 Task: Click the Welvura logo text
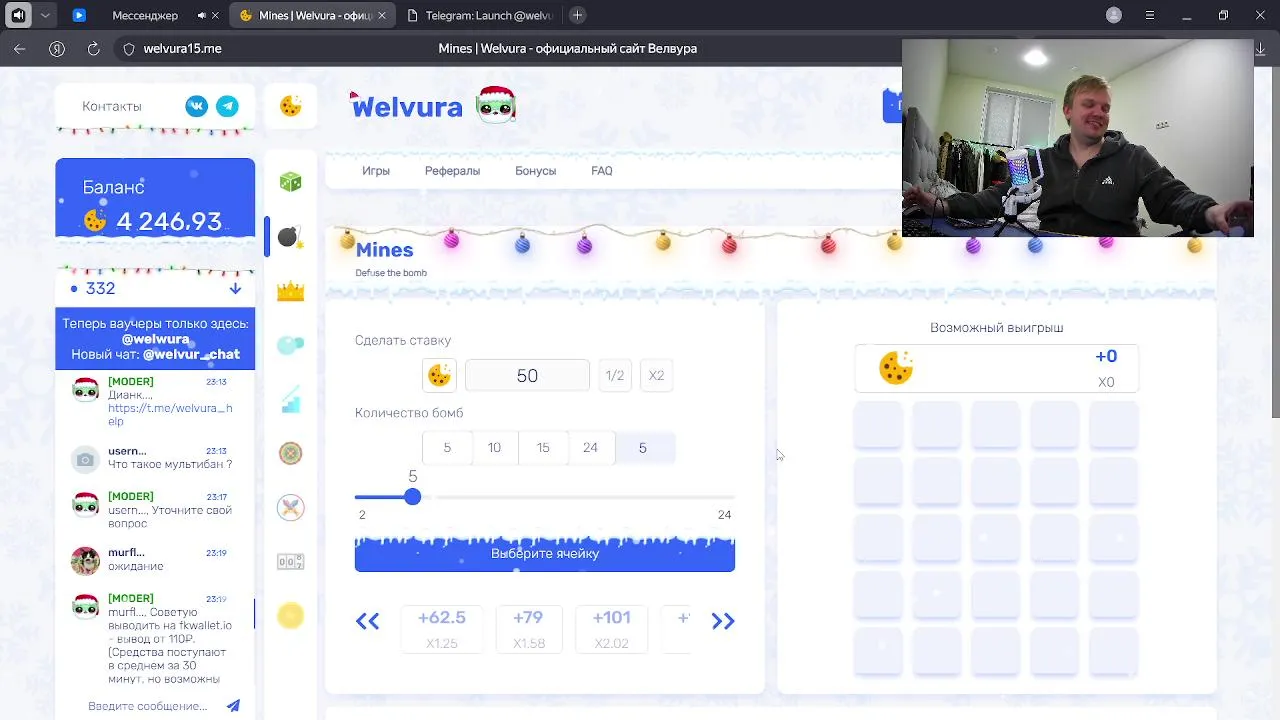click(407, 106)
